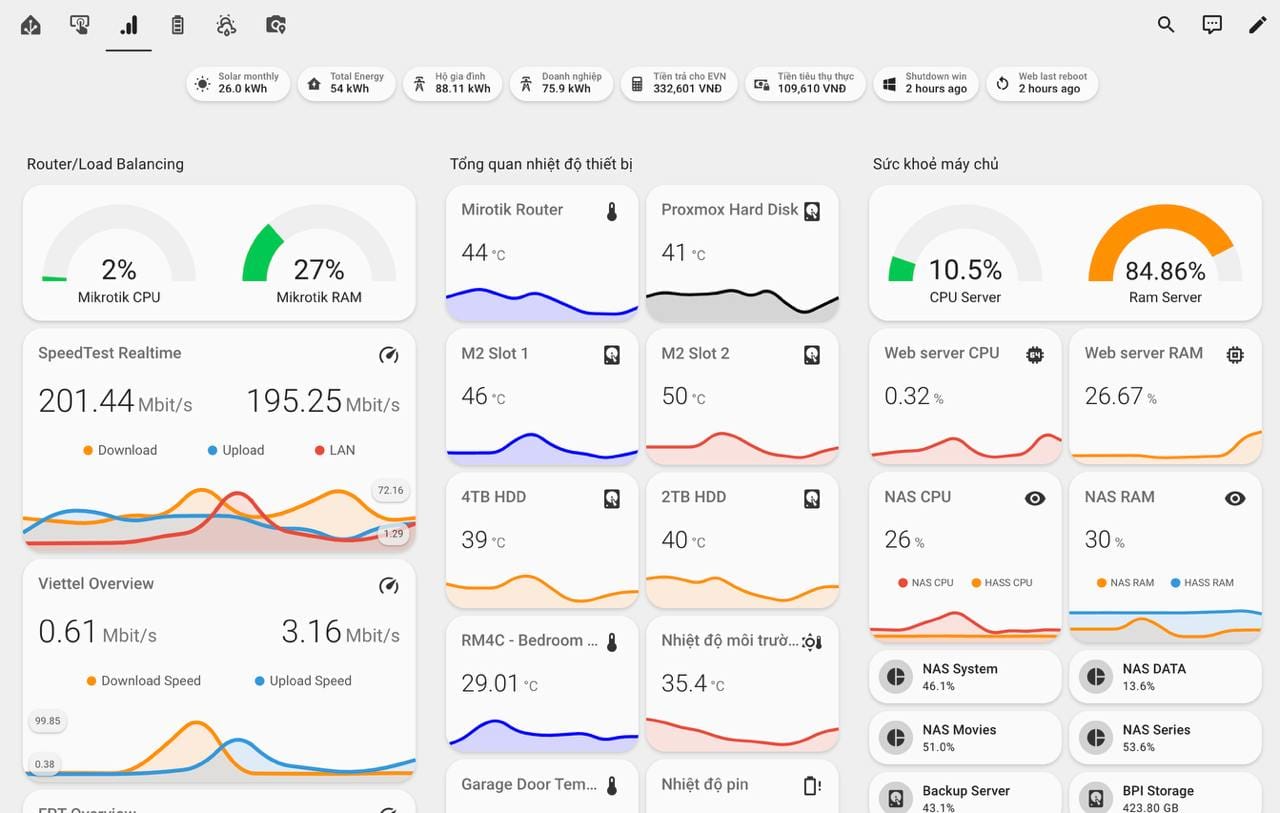This screenshot has width=1280, height=813.
Task: Open the Tiền tiêu thụ thực chip
Action: (x=806, y=84)
